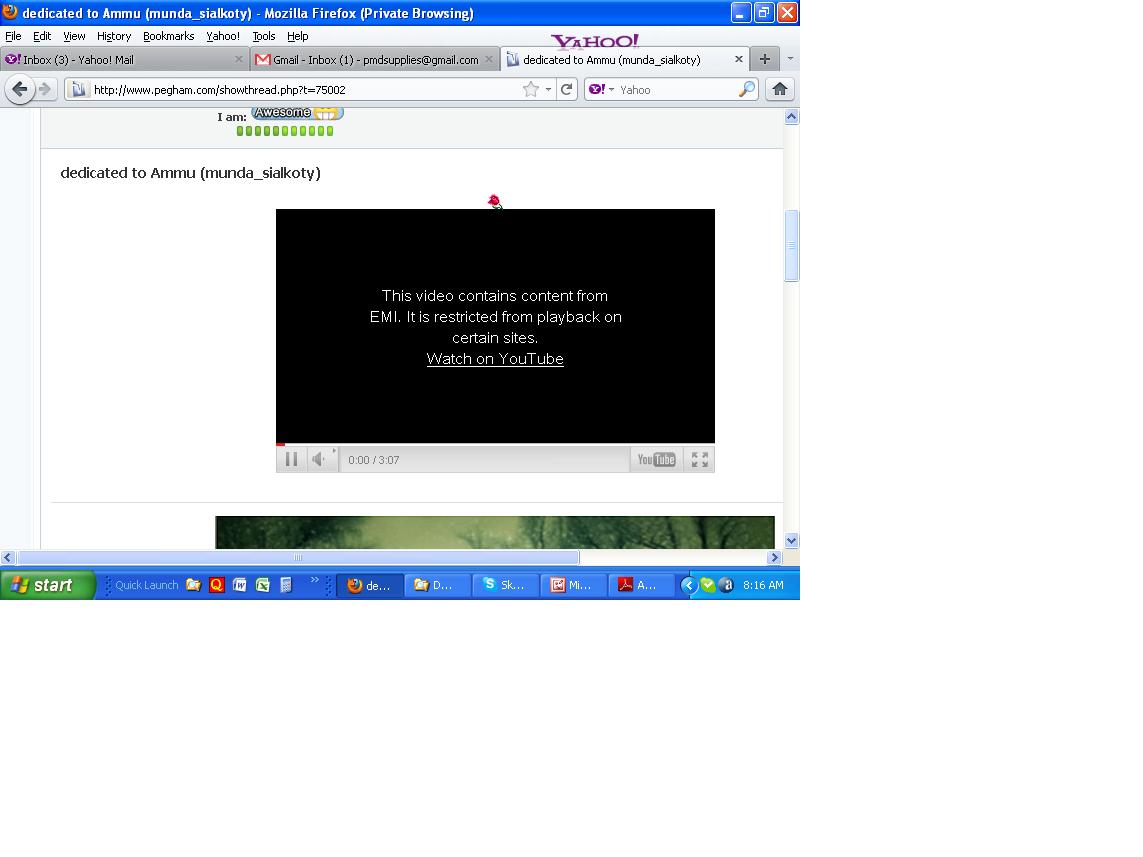Viewport: 1143px width, 857px height.
Task: Open the folder icon in Quick Launch
Action: point(193,584)
